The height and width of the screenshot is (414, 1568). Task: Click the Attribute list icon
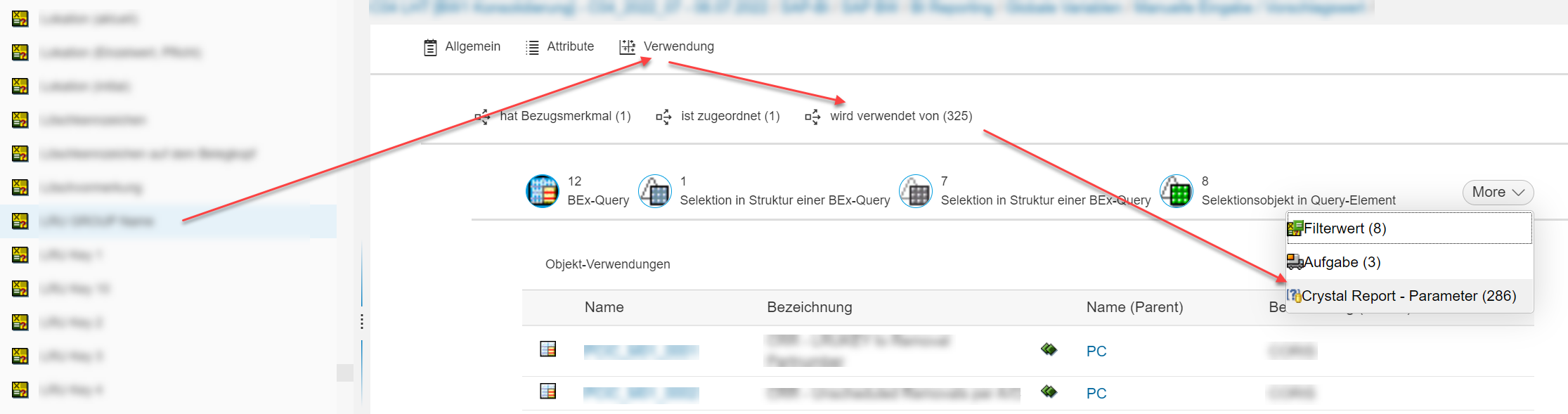[532, 47]
